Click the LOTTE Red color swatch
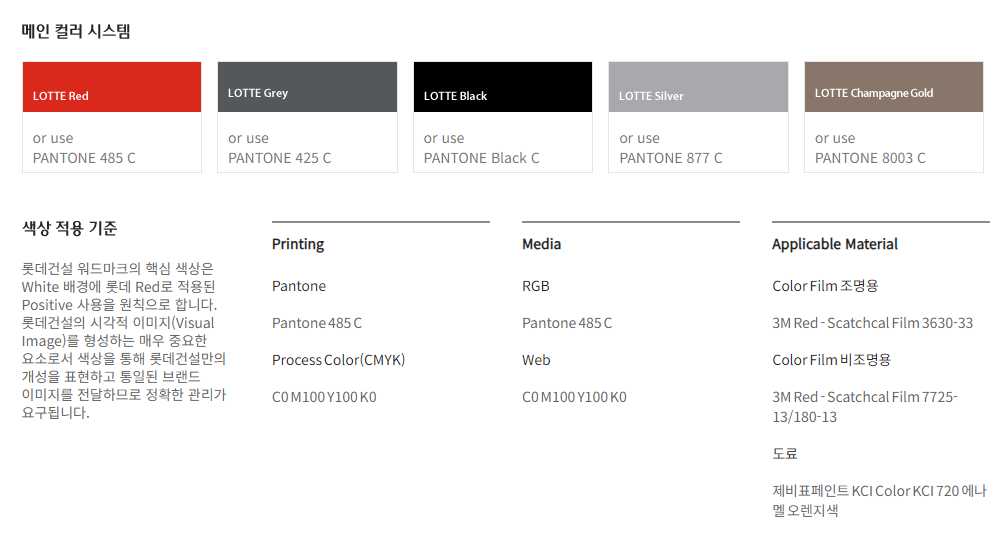Viewport: 1008px width, 552px height. point(112,87)
